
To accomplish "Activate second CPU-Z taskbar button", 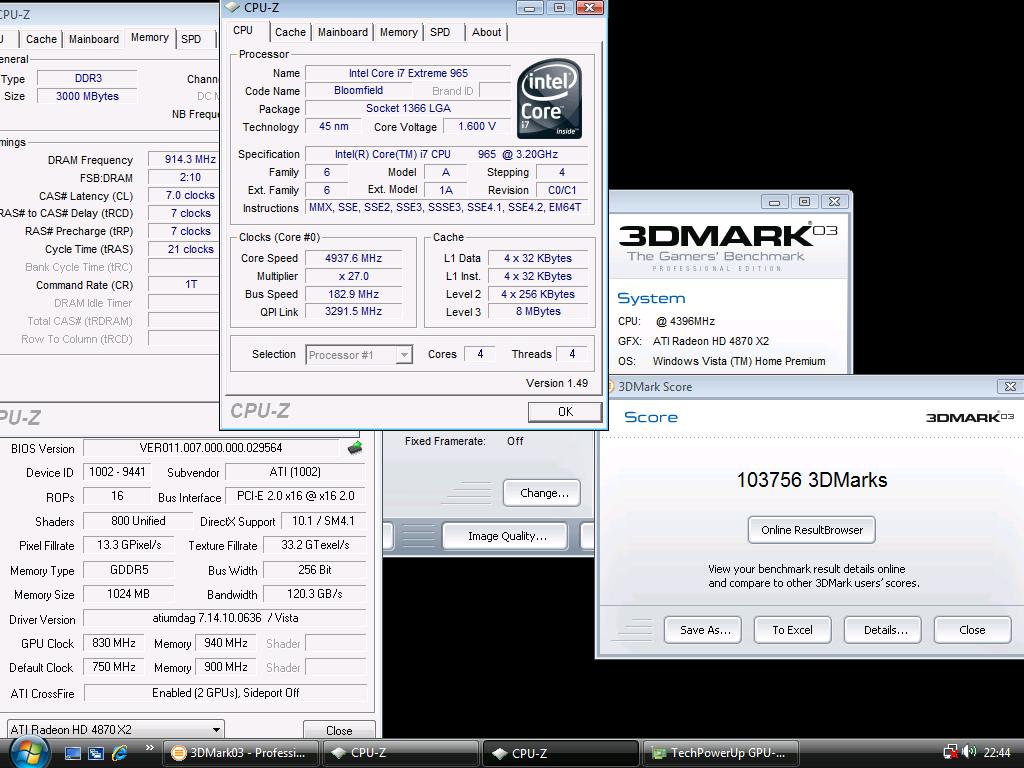I will 560,753.
